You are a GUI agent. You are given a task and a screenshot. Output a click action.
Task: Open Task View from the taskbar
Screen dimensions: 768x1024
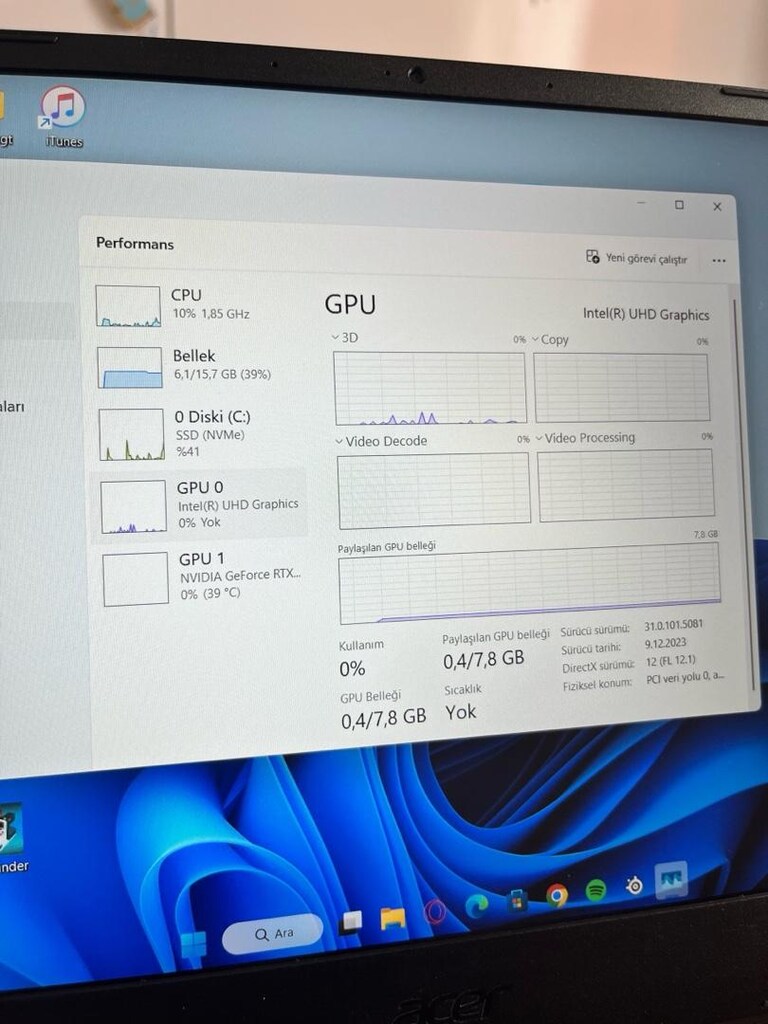[x=350, y=922]
